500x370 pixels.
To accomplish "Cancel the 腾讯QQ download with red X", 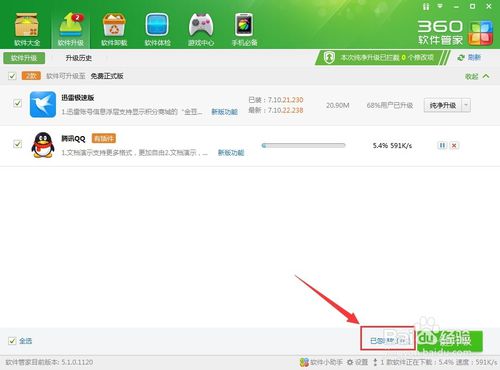I will click(454, 145).
